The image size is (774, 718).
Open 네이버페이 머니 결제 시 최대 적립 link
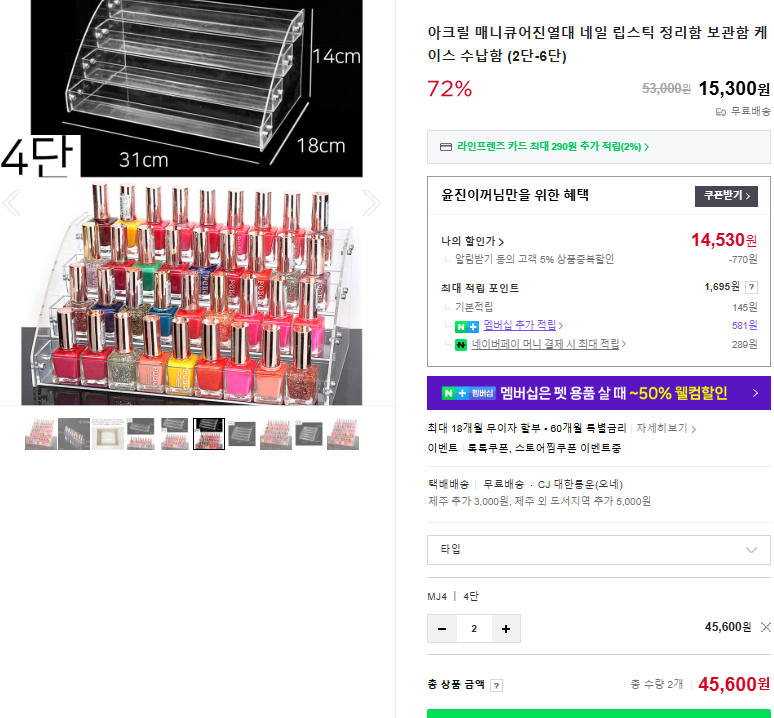point(548,344)
